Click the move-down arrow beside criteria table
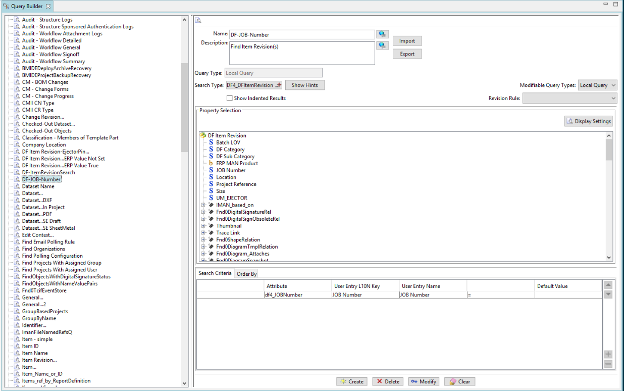This screenshot has height=392, width=624. point(608,294)
